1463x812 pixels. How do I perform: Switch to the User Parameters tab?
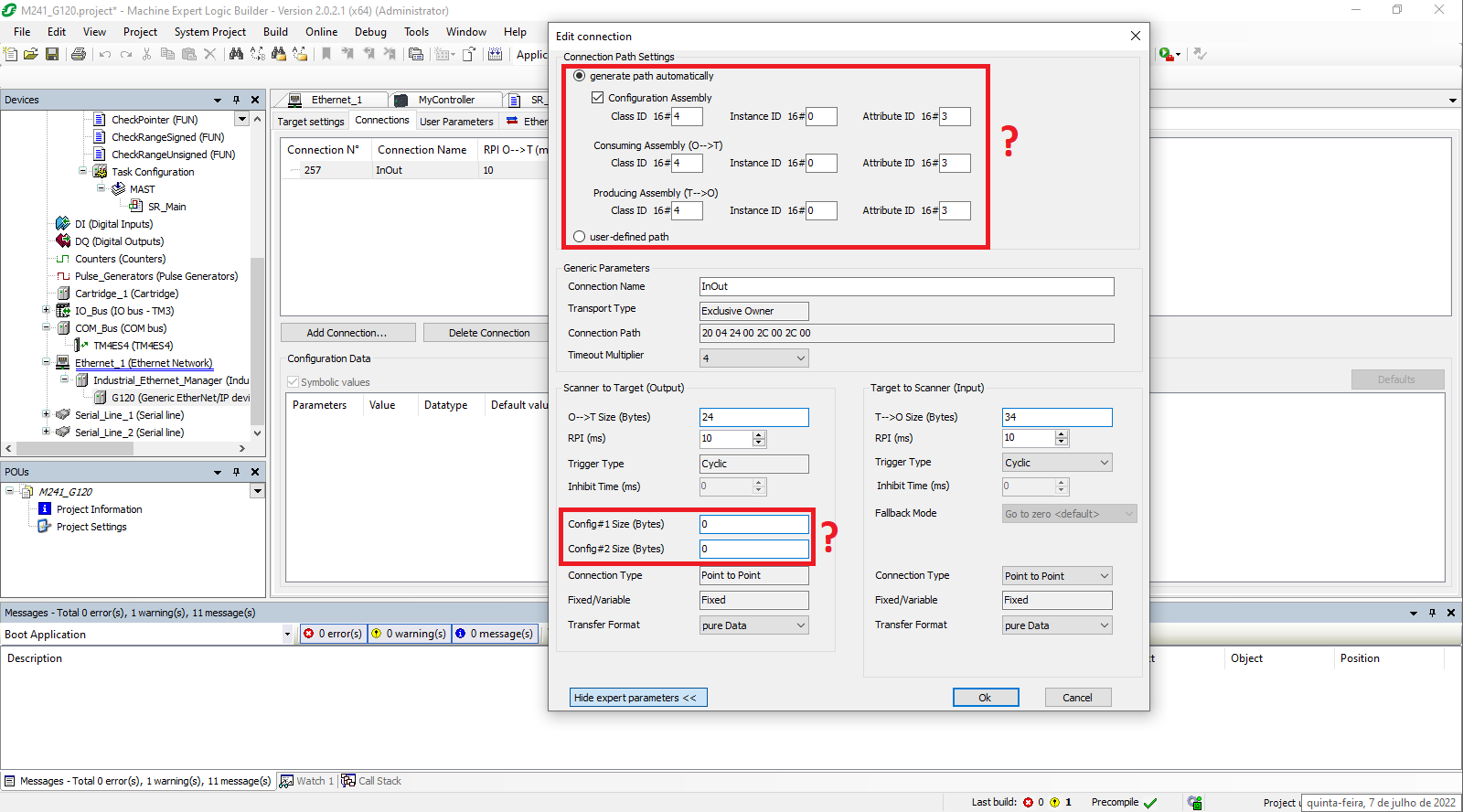(x=455, y=122)
